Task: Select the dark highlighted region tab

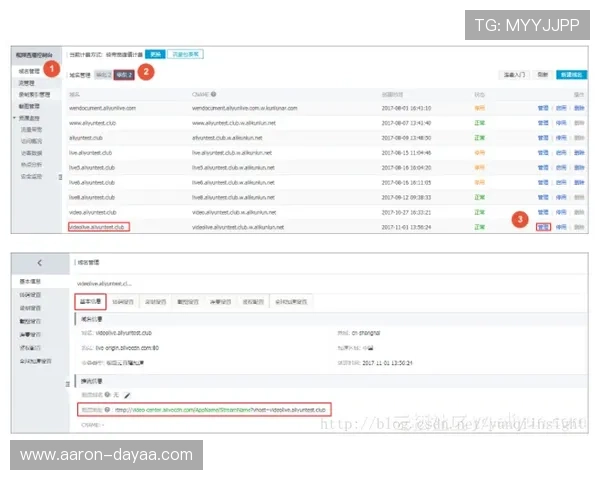Action: [x=124, y=75]
